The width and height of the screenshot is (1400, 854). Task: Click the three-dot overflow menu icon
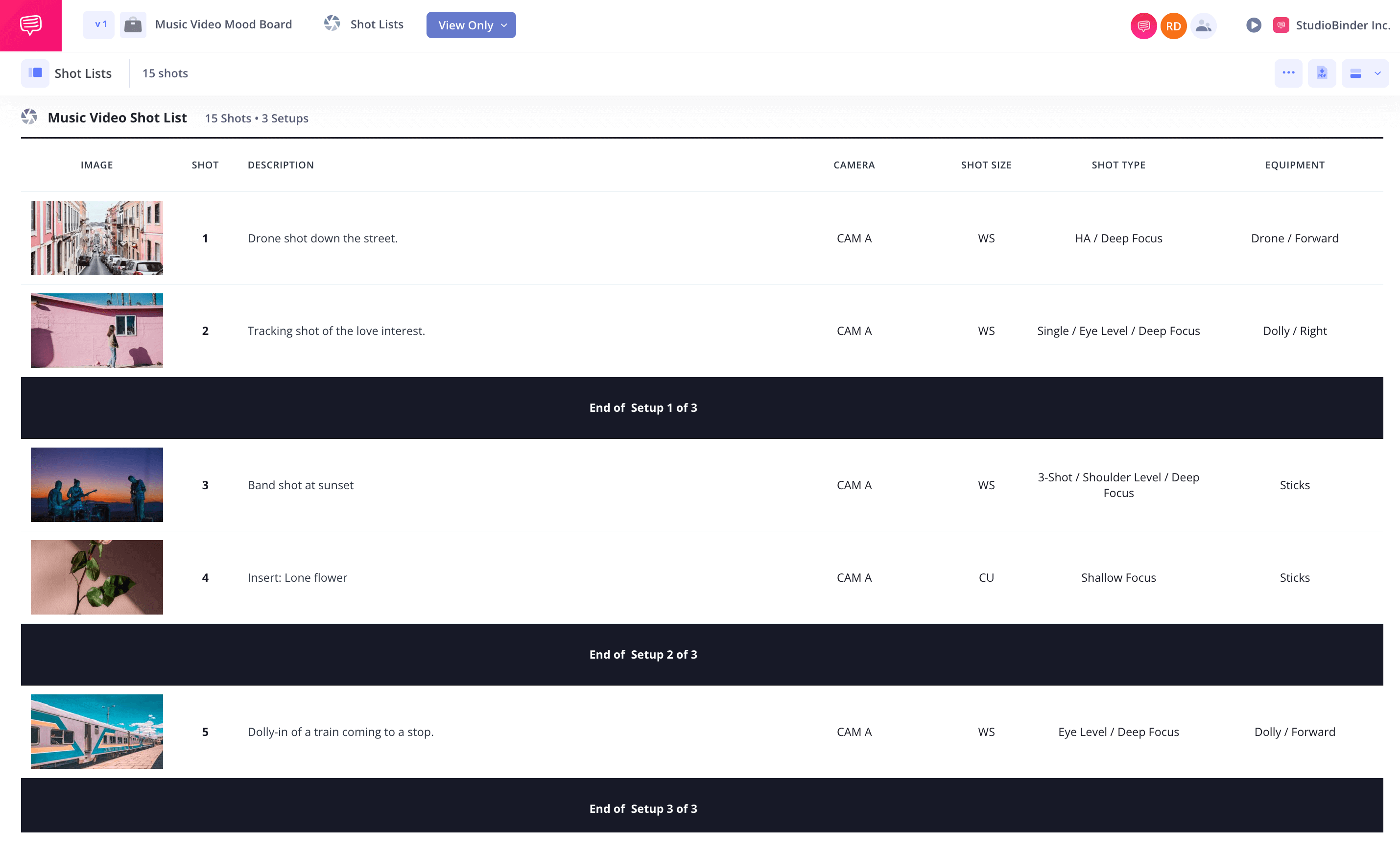(1289, 73)
